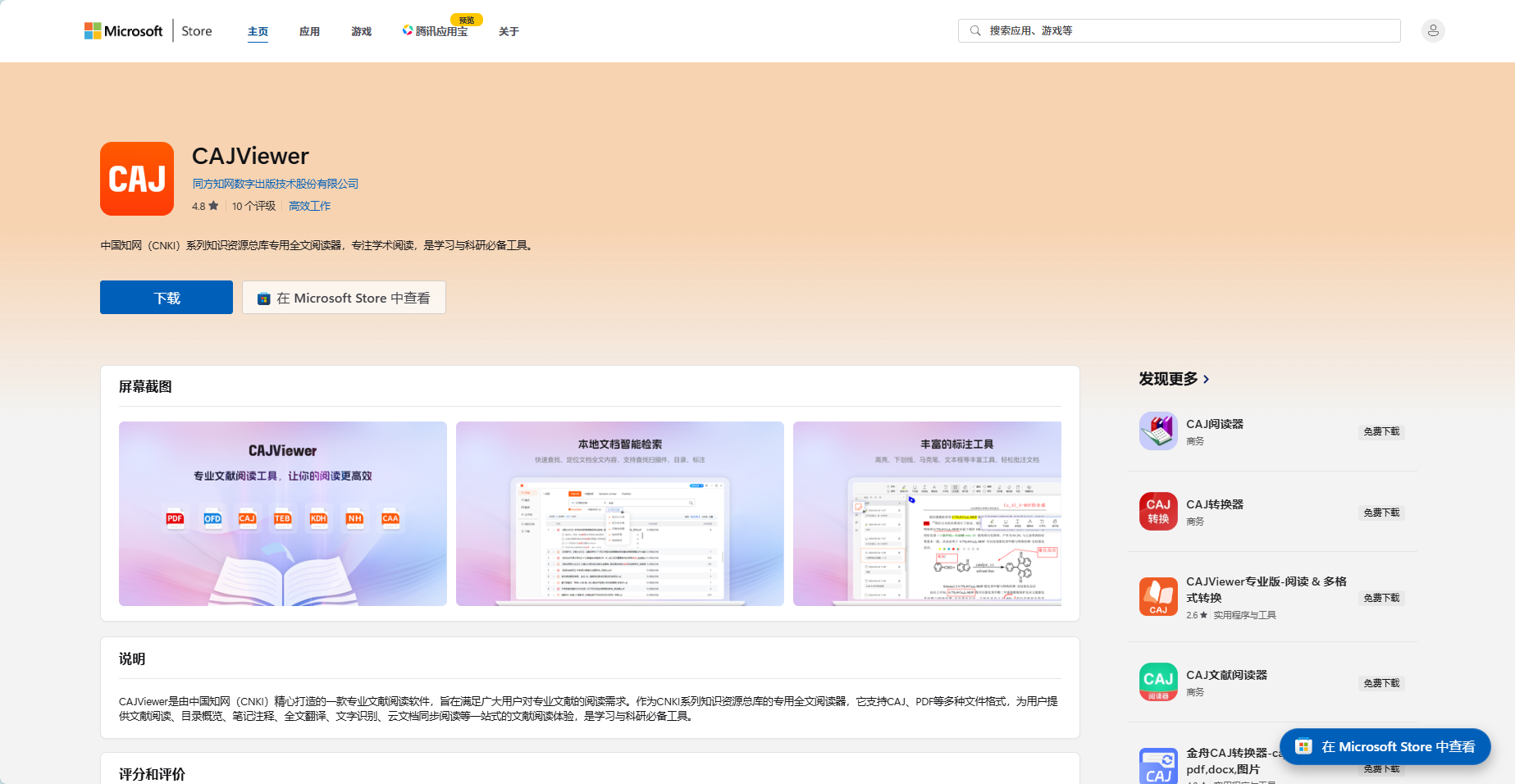Click the CAJViewer专业版-阅读 & 多格式转换 title

pos(1266,590)
